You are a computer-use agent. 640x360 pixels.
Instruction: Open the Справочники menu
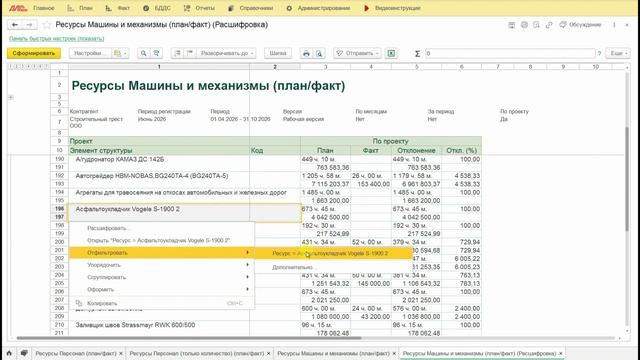click(x=251, y=8)
